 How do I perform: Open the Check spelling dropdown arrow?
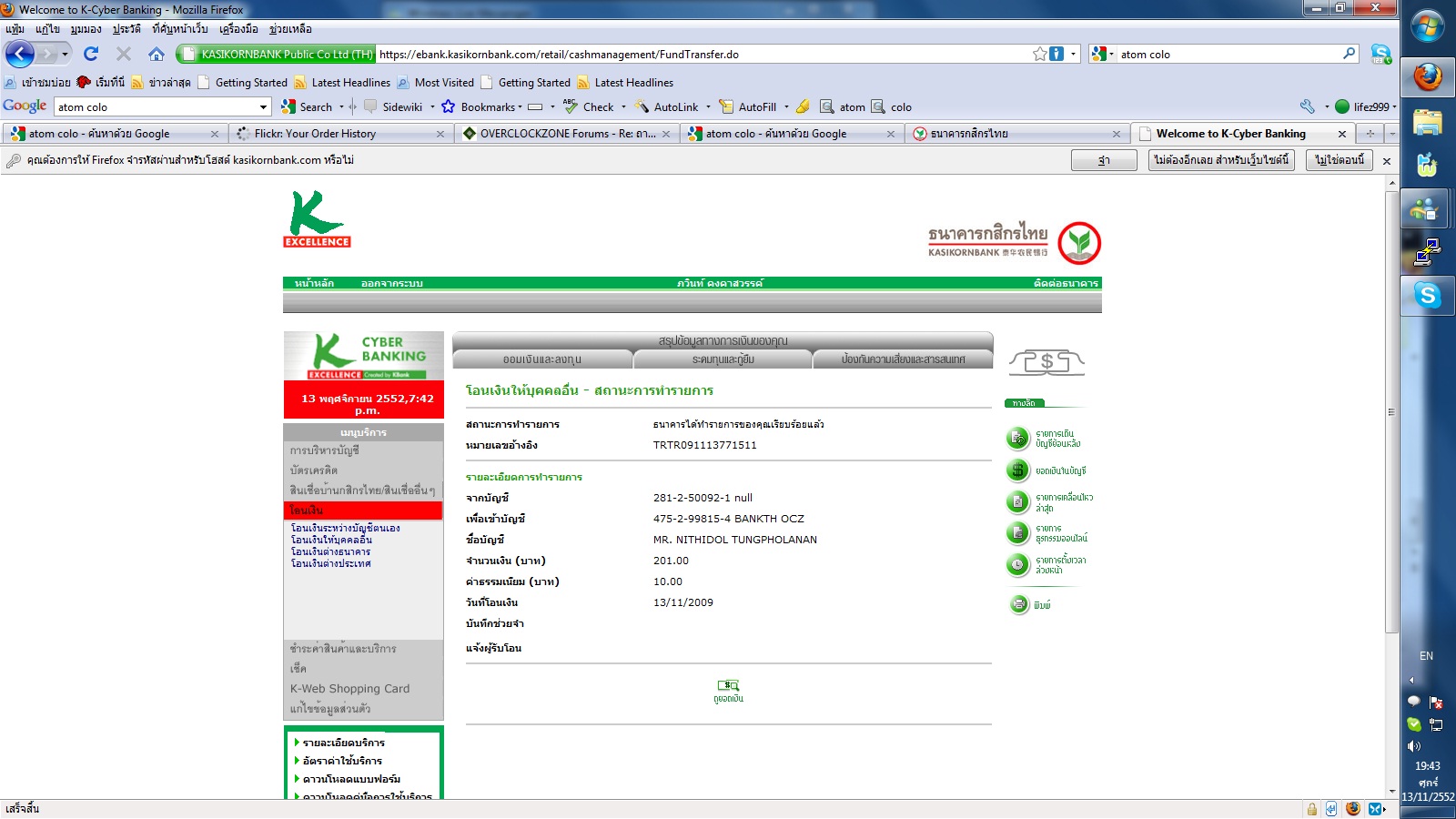click(x=623, y=106)
